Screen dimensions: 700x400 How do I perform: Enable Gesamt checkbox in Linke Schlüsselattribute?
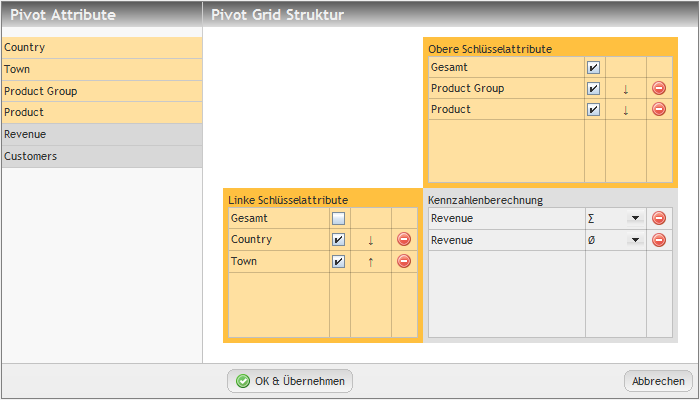pyautogui.click(x=339, y=218)
